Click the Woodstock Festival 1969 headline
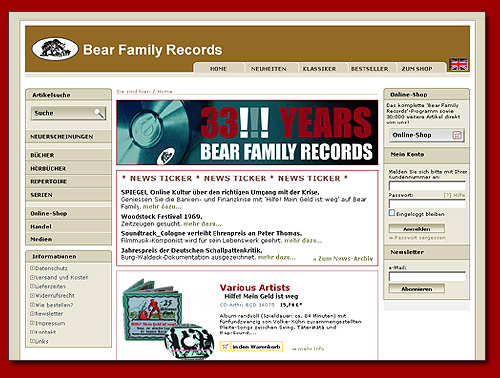This screenshot has height=378, width=500. [162, 216]
